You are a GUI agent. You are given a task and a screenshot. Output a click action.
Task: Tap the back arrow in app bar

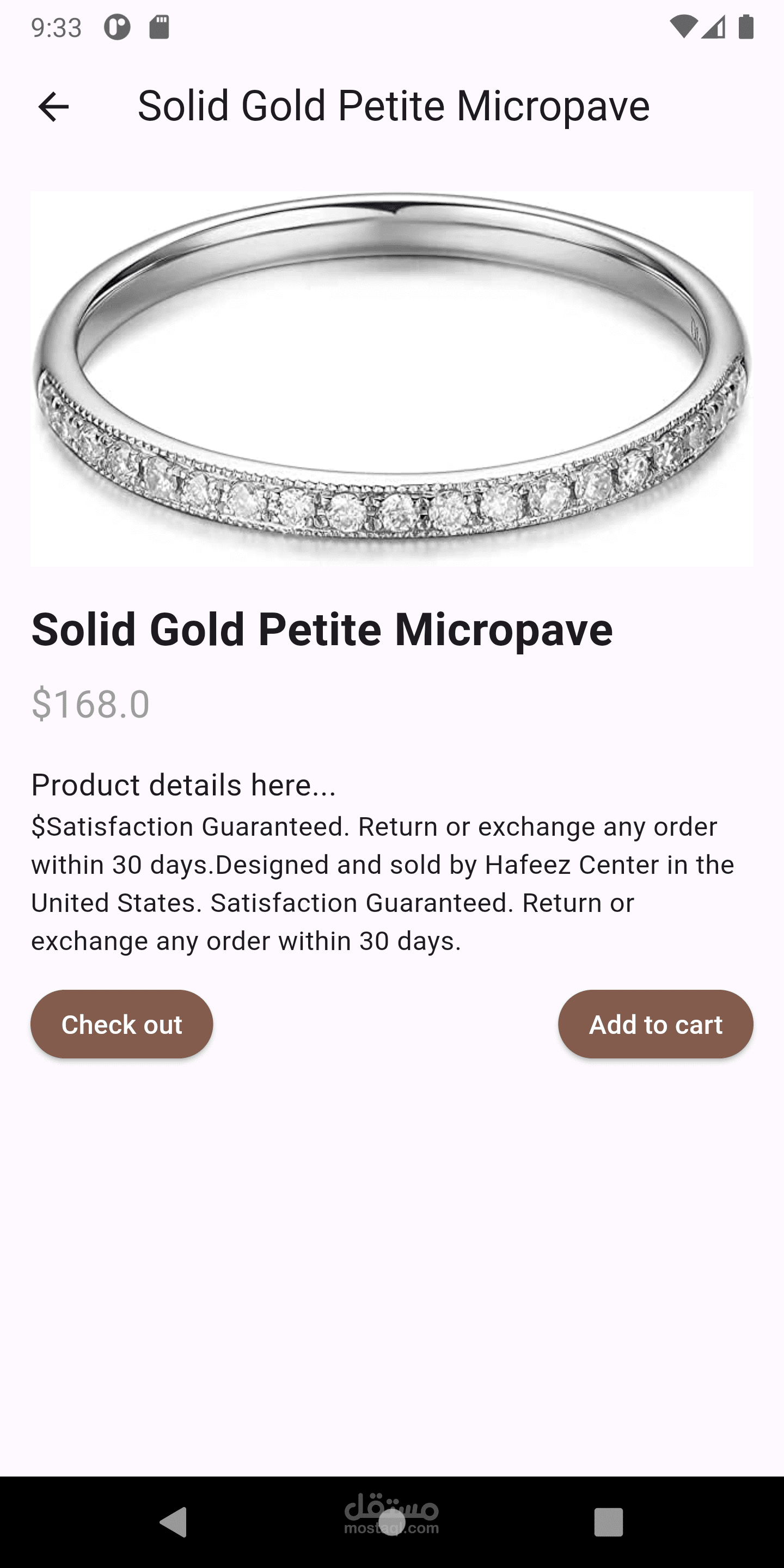pos(53,107)
